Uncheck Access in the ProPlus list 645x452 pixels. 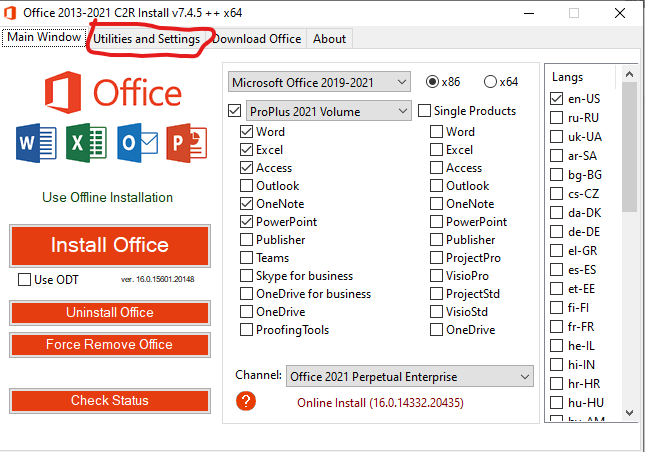click(x=246, y=168)
